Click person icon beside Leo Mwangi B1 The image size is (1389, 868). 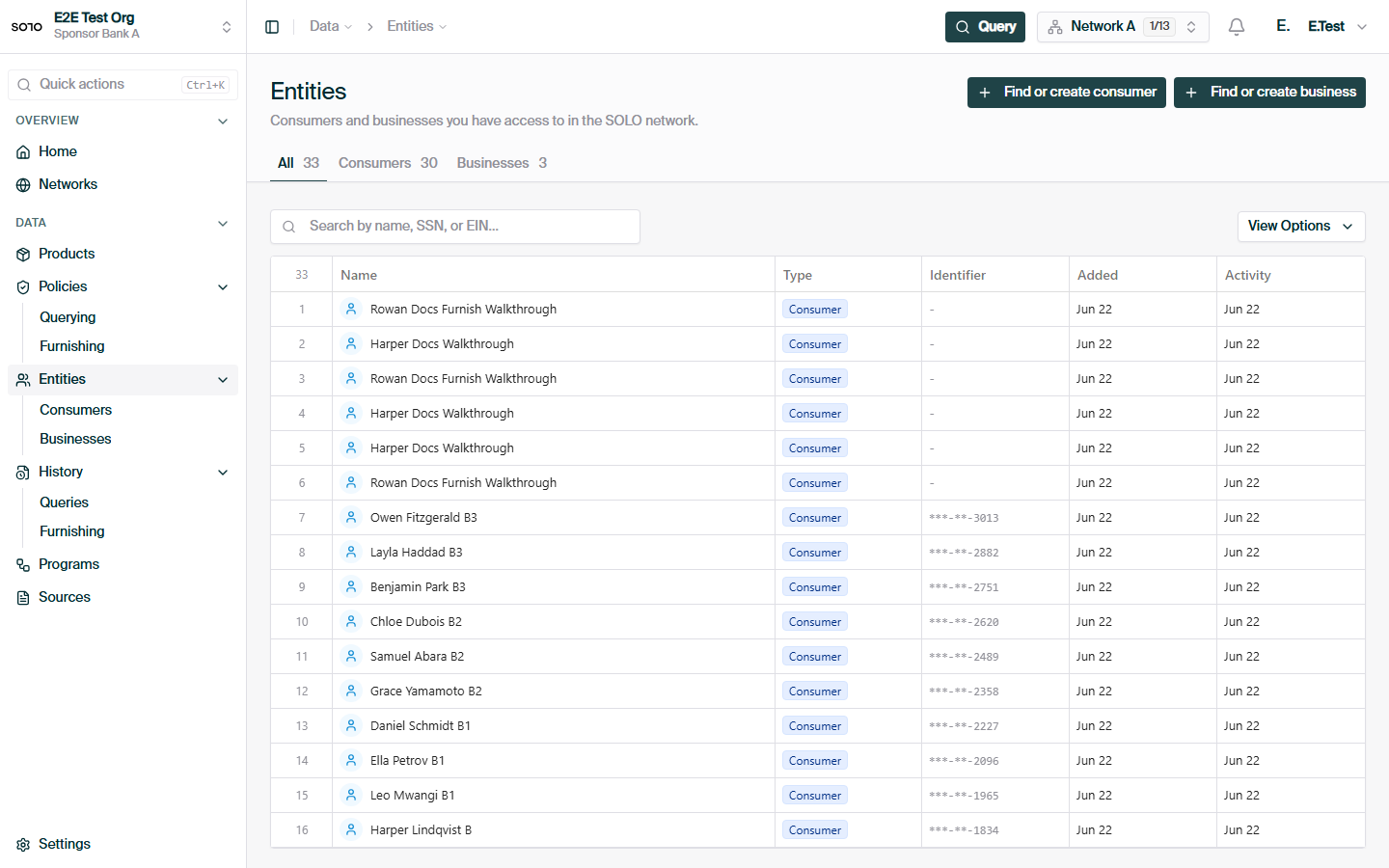(x=351, y=795)
